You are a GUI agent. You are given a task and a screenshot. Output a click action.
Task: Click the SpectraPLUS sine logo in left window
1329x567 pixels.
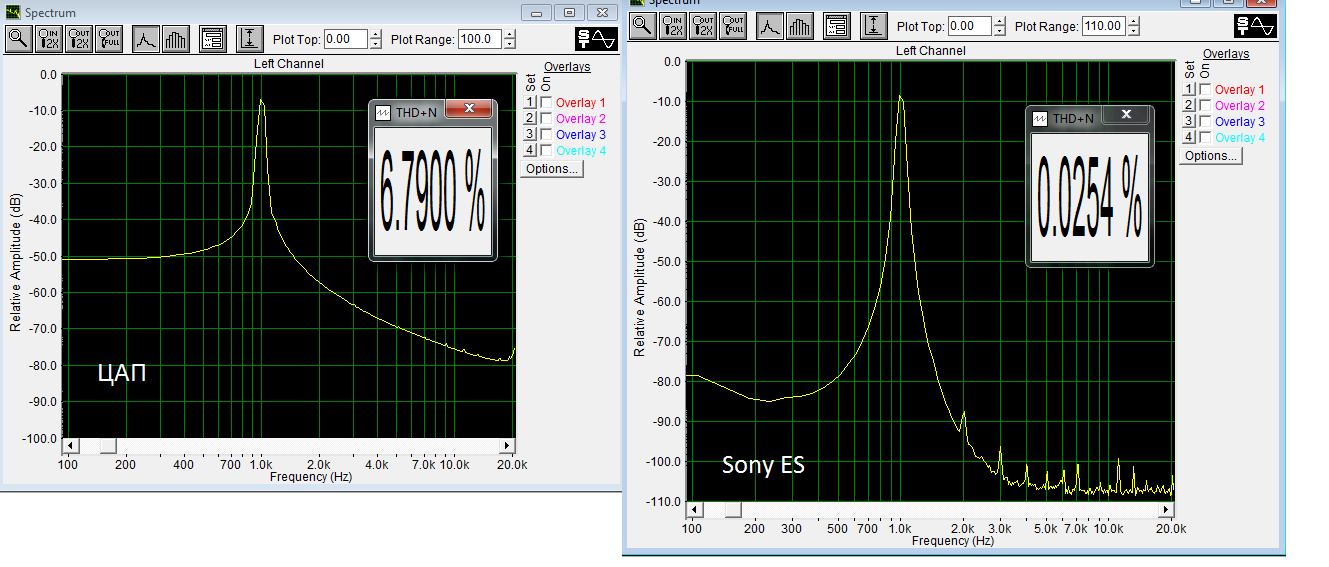pos(597,39)
